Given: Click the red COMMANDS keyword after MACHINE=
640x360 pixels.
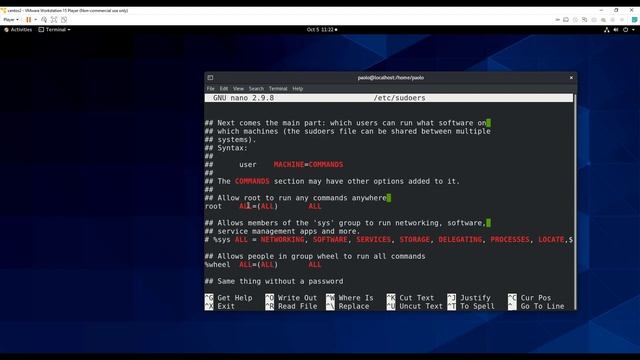Looking at the screenshot, I should 326,164.
